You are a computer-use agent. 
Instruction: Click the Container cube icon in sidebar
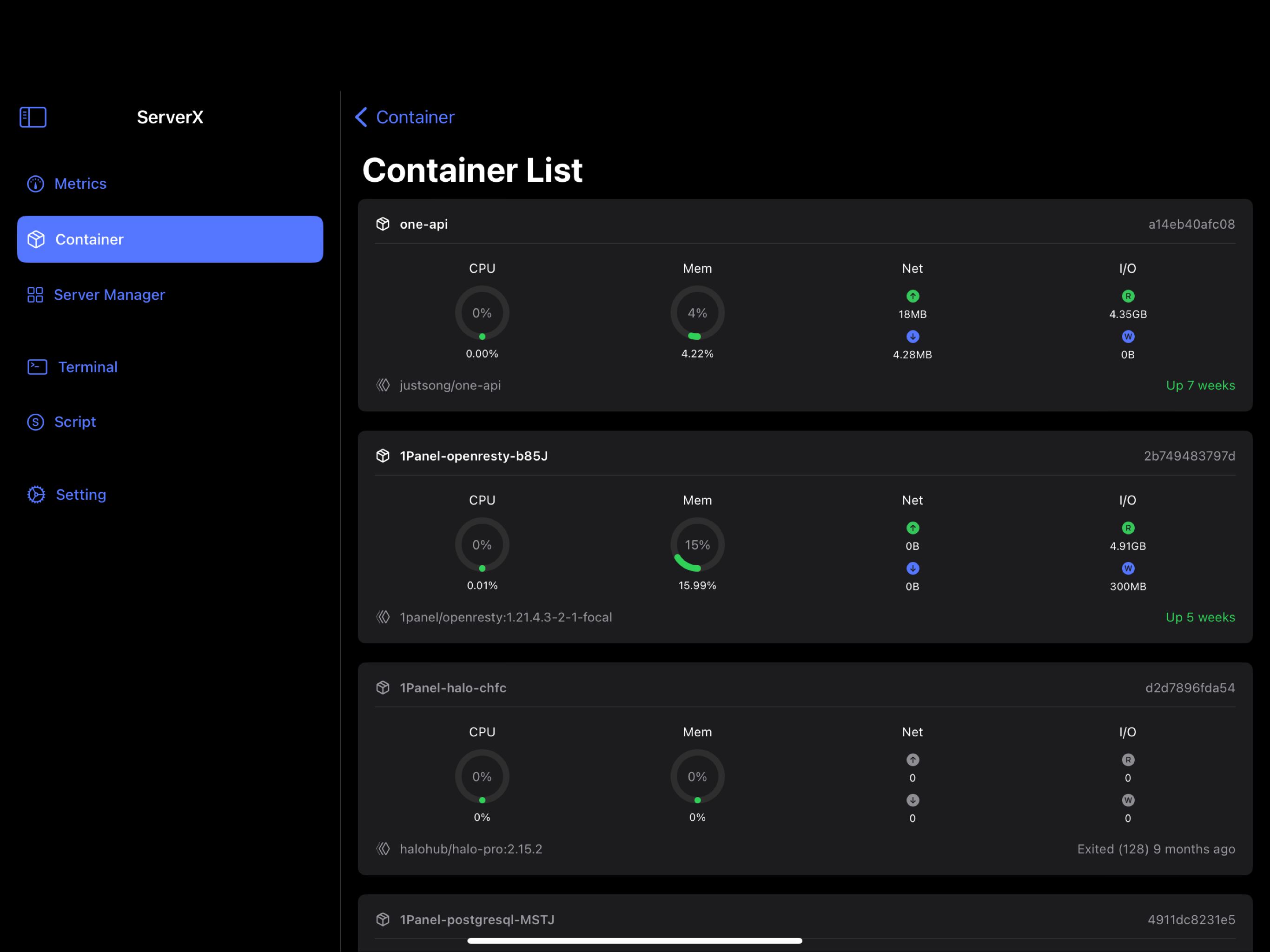pos(36,239)
